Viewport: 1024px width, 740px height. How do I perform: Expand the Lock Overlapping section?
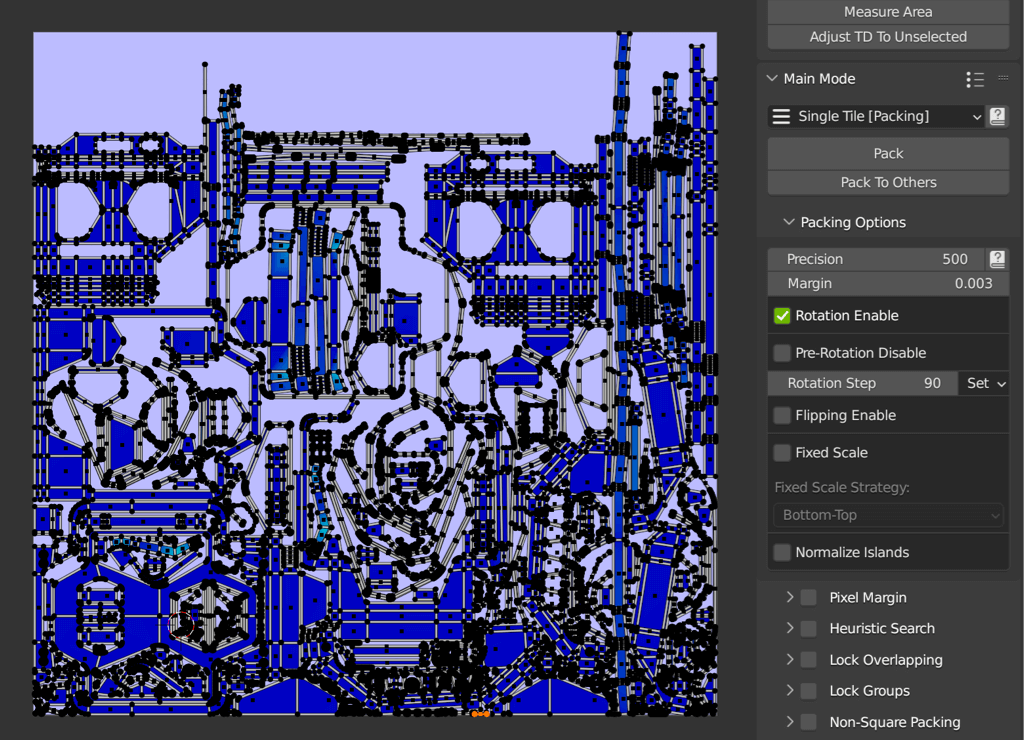tap(790, 660)
